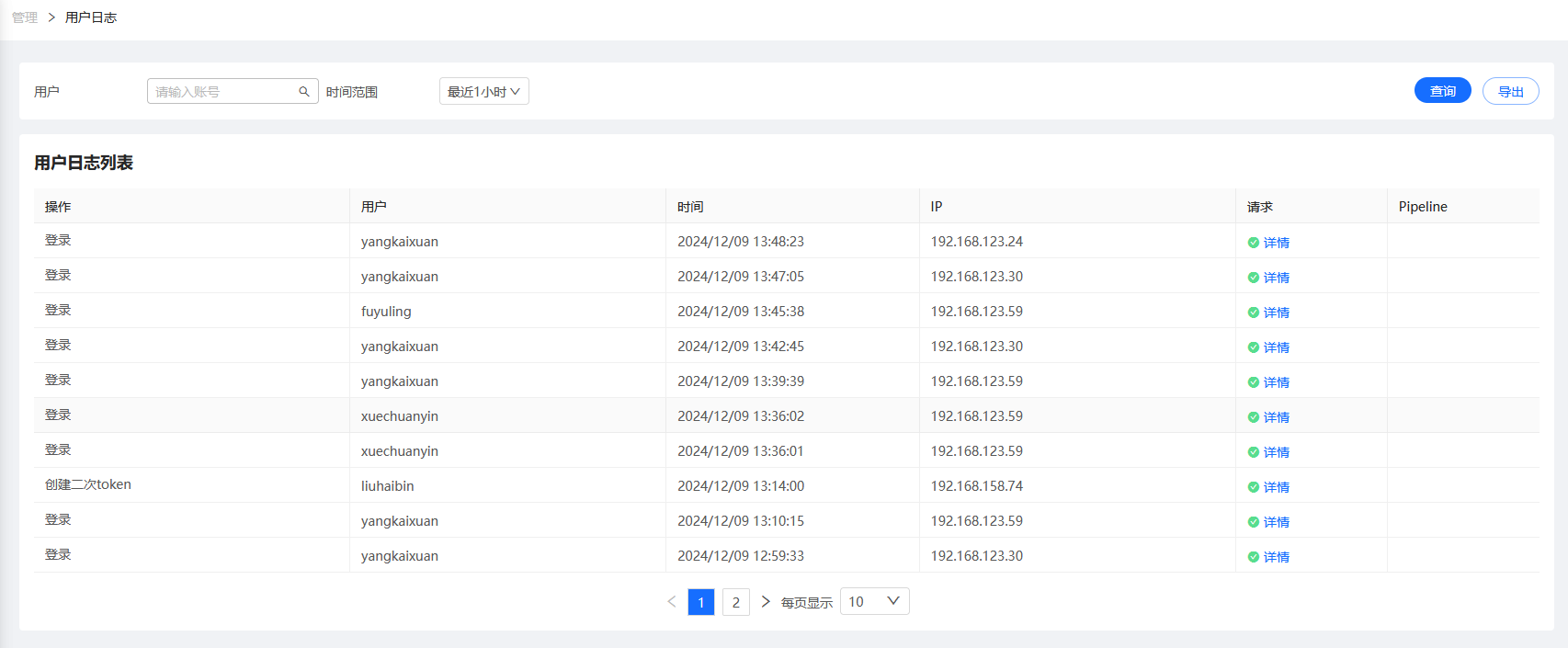The image size is (1568, 648).
Task: Click green status icon for 12:59:33 row
Action: tap(1253, 557)
